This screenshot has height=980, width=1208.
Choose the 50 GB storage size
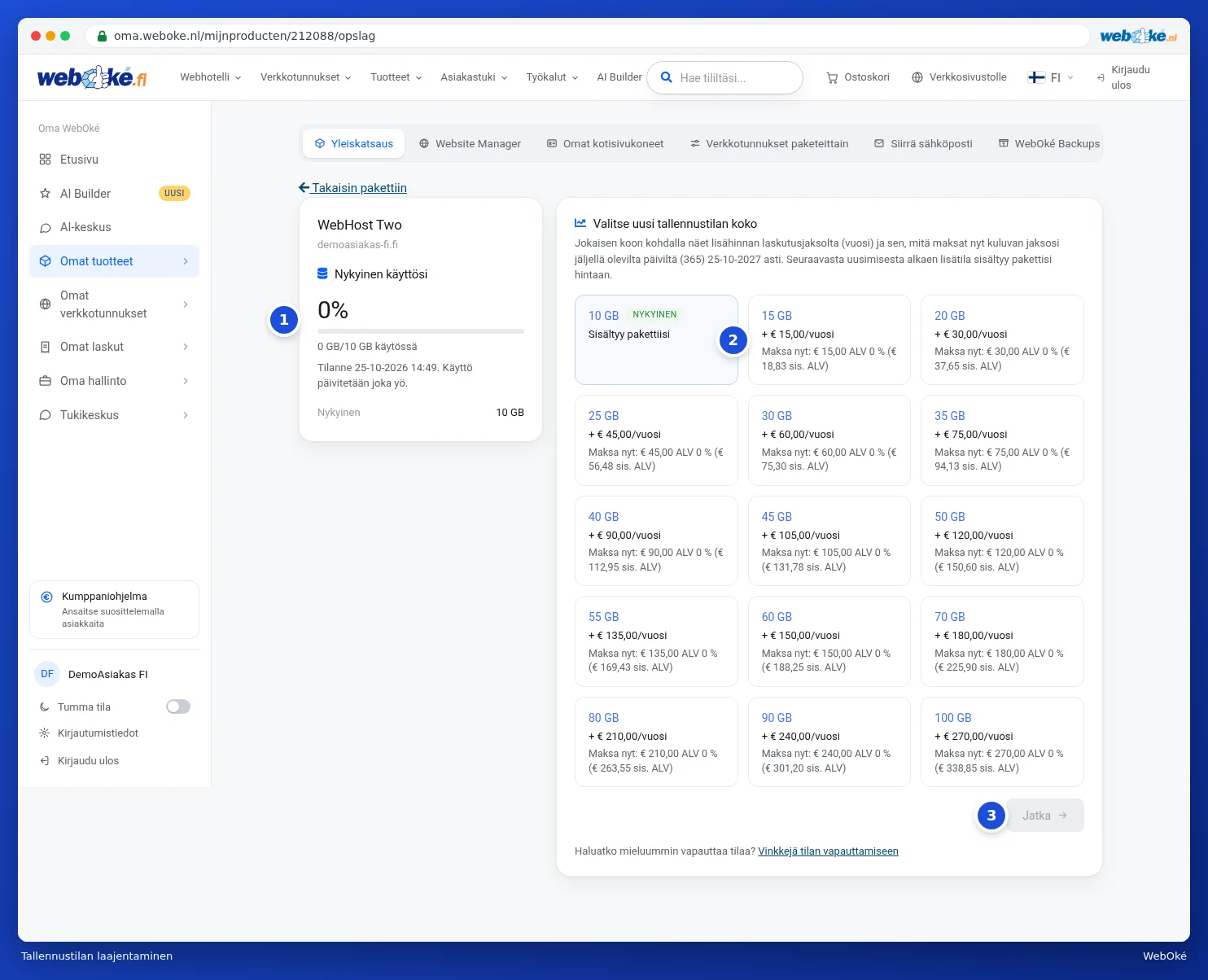(x=1002, y=540)
